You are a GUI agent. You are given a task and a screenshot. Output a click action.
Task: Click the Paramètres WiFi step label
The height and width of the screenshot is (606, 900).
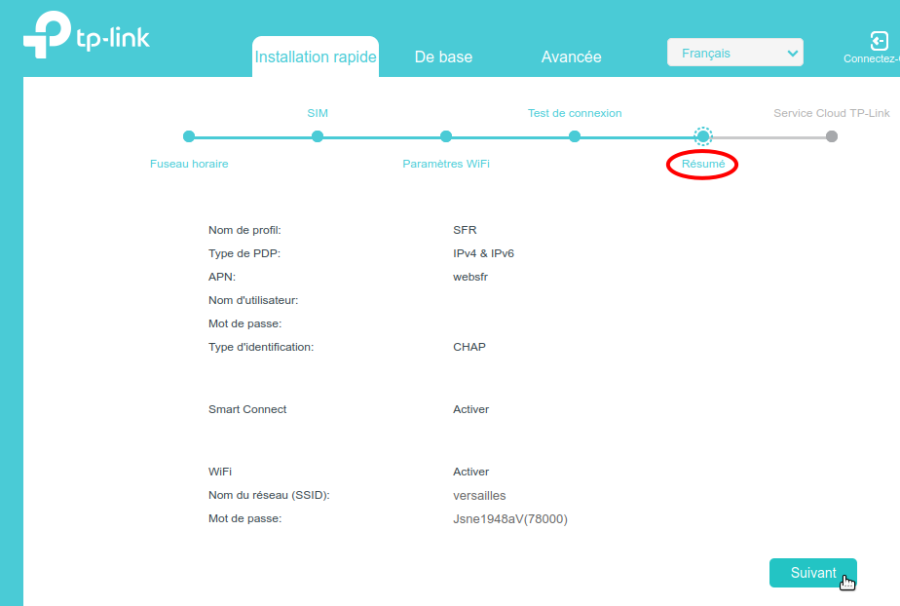pos(446,164)
